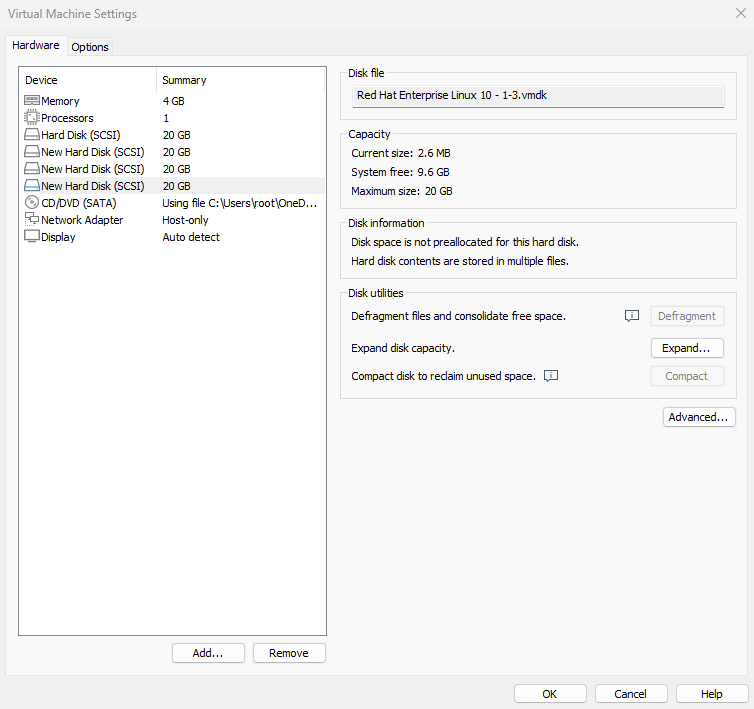This screenshot has height=709, width=754.
Task: Click the Processors chip icon
Action: (32, 118)
